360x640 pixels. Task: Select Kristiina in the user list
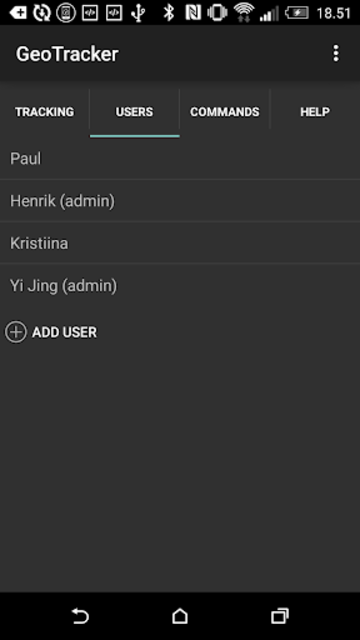pyautogui.click(x=180, y=243)
